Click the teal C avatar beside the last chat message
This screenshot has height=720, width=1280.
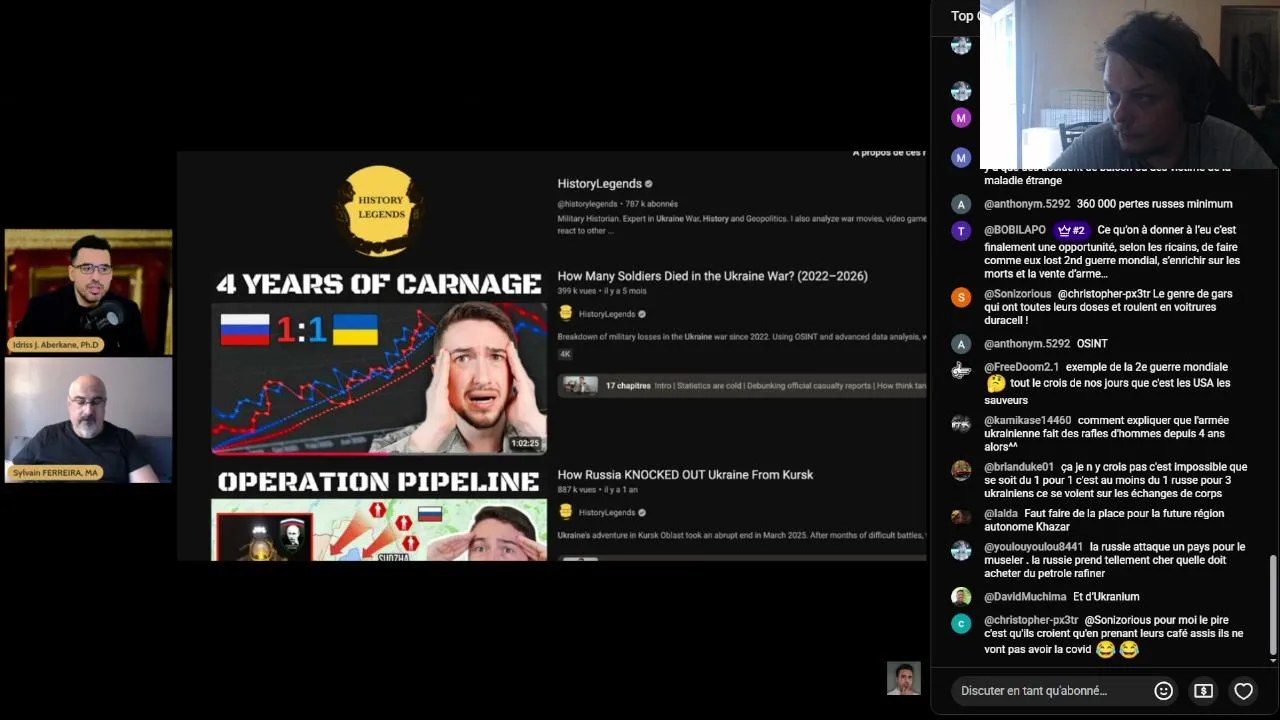(x=961, y=623)
